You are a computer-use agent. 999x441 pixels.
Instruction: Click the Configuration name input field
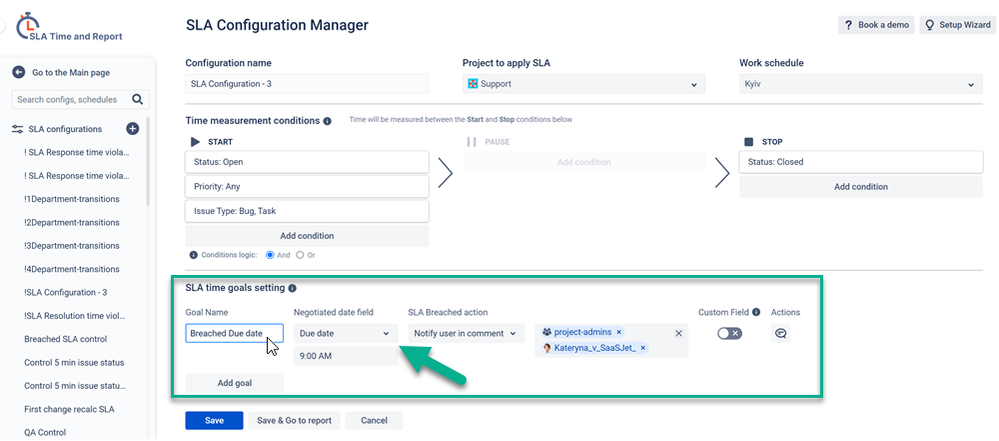click(x=307, y=84)
